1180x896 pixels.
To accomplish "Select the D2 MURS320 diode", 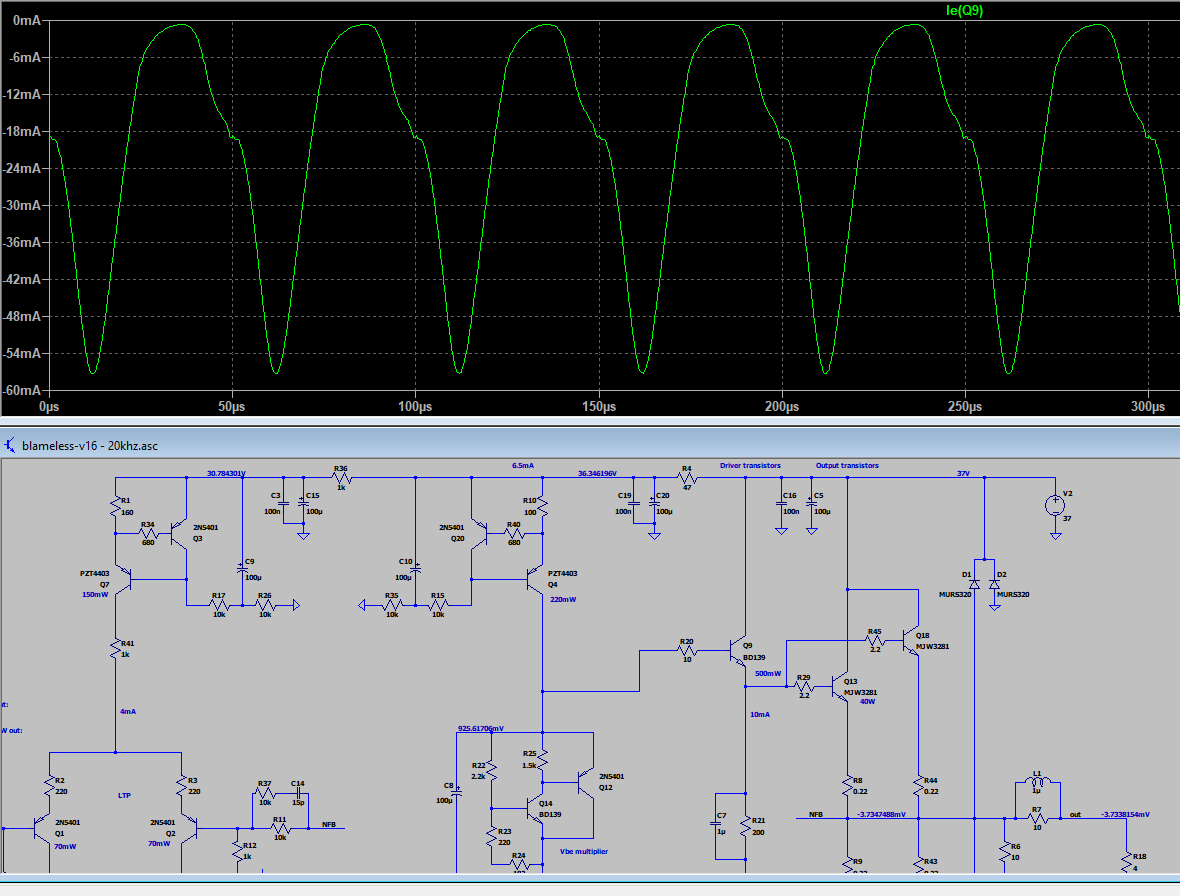I will [x=994, y=584].
